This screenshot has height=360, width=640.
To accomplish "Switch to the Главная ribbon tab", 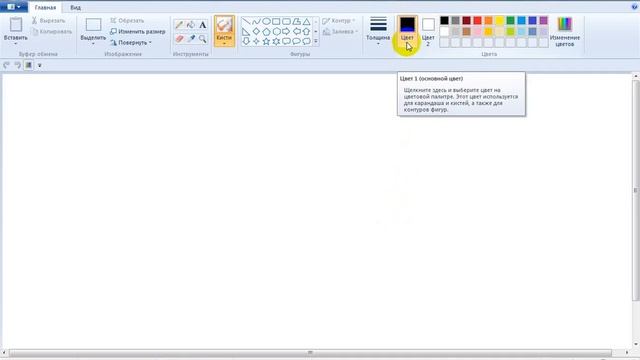I will 45,7.
